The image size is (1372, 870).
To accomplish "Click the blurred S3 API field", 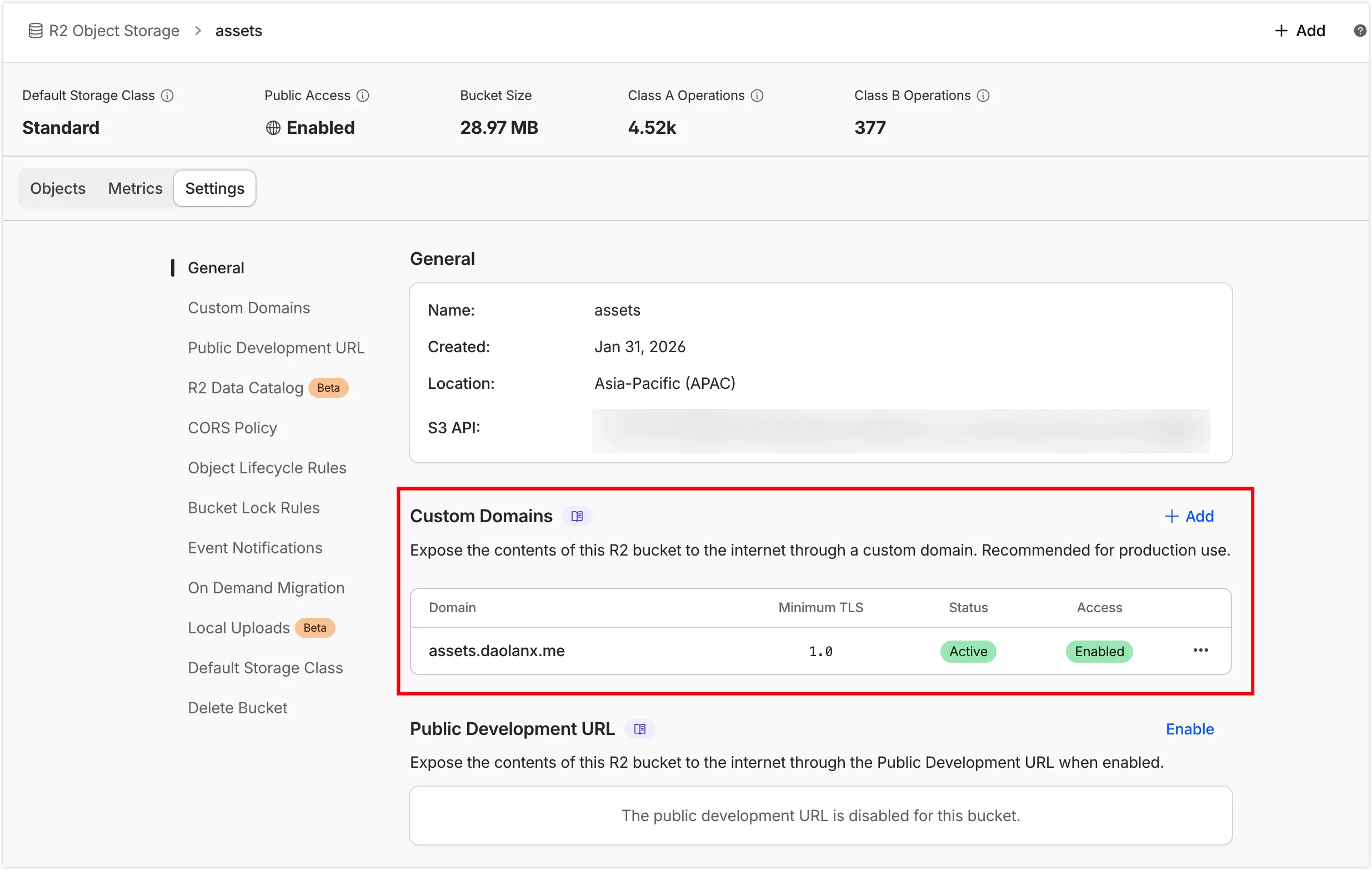I will [x=900, y=431].
